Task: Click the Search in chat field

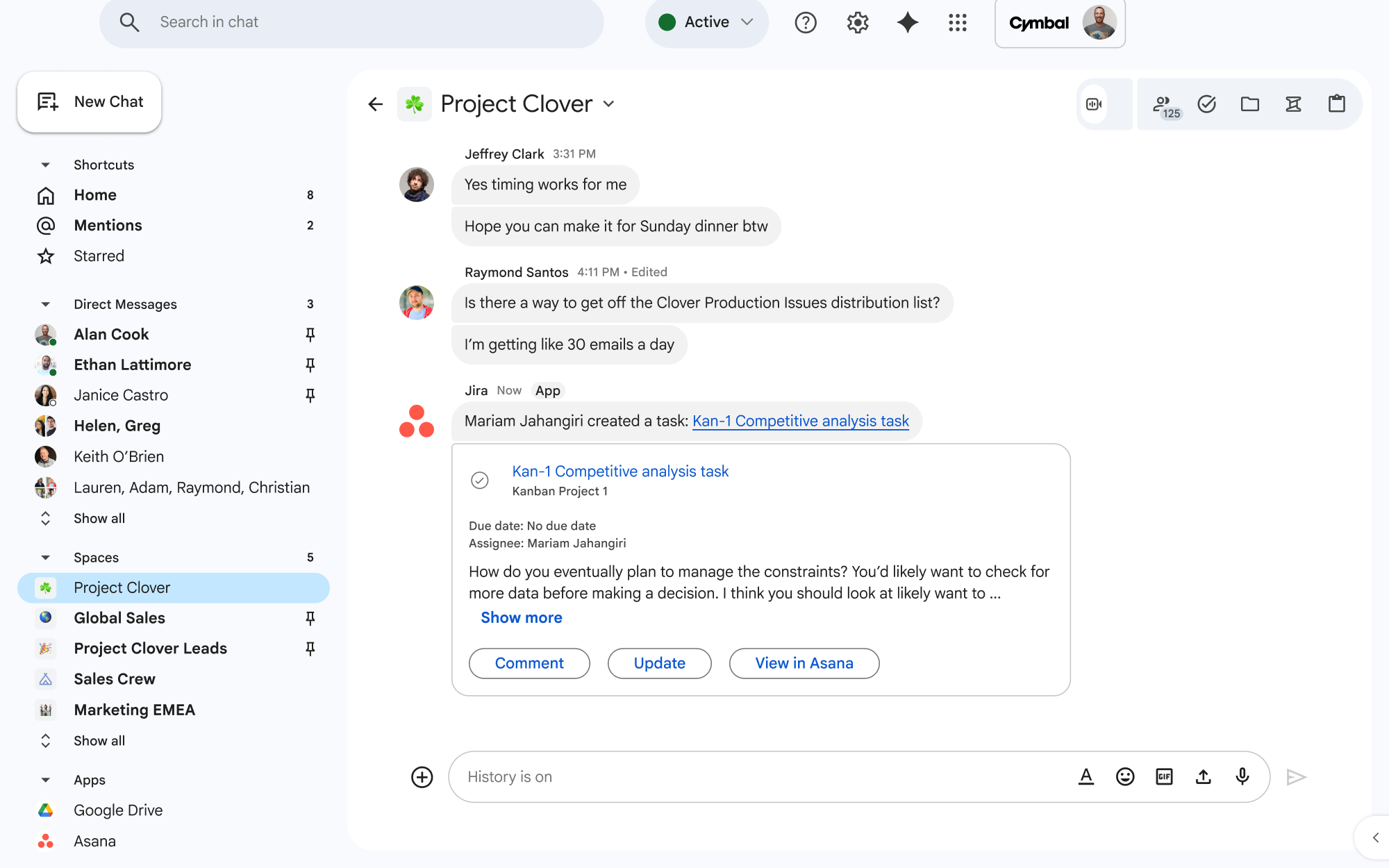Action: pyautogui.click(x=351, y=23)
